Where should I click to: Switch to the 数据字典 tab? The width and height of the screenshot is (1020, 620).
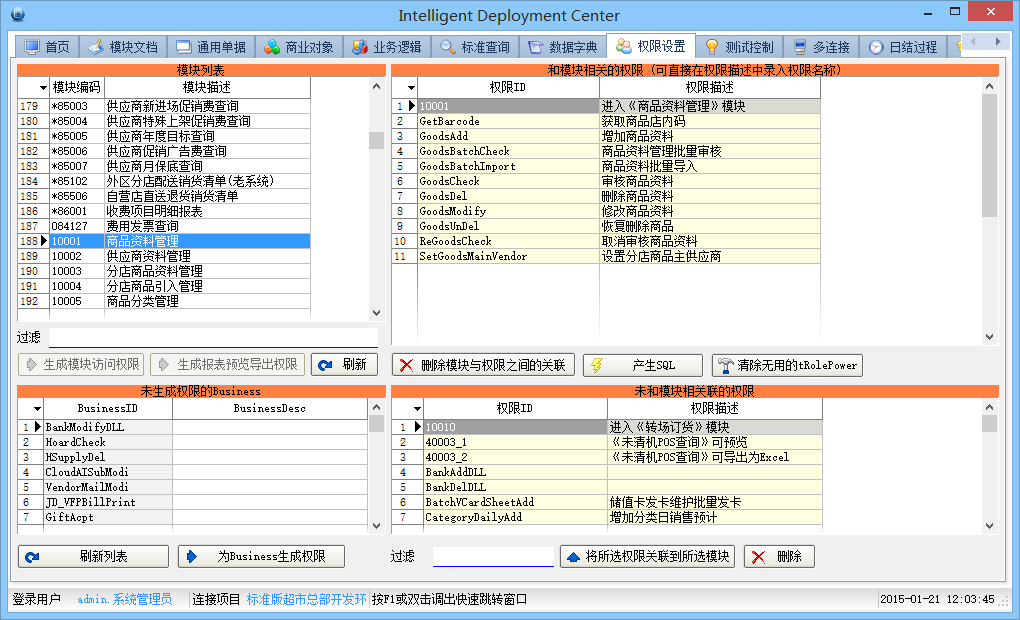[x=563, y=47]
